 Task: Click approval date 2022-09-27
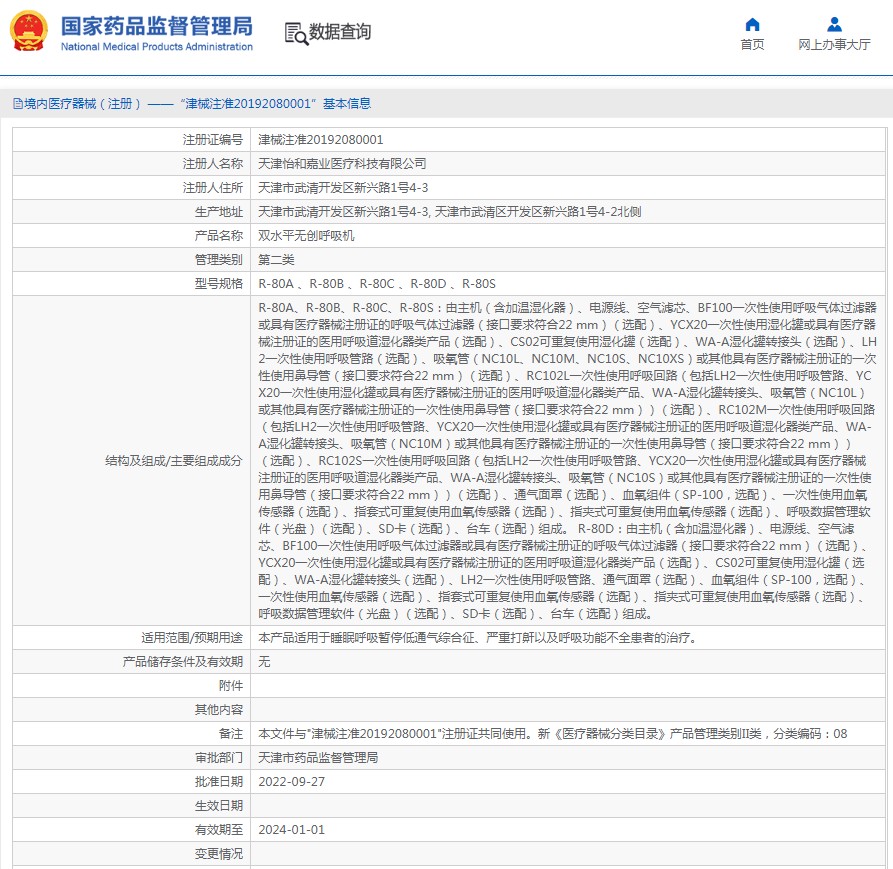pyautogui.click(x=292, y=781)
